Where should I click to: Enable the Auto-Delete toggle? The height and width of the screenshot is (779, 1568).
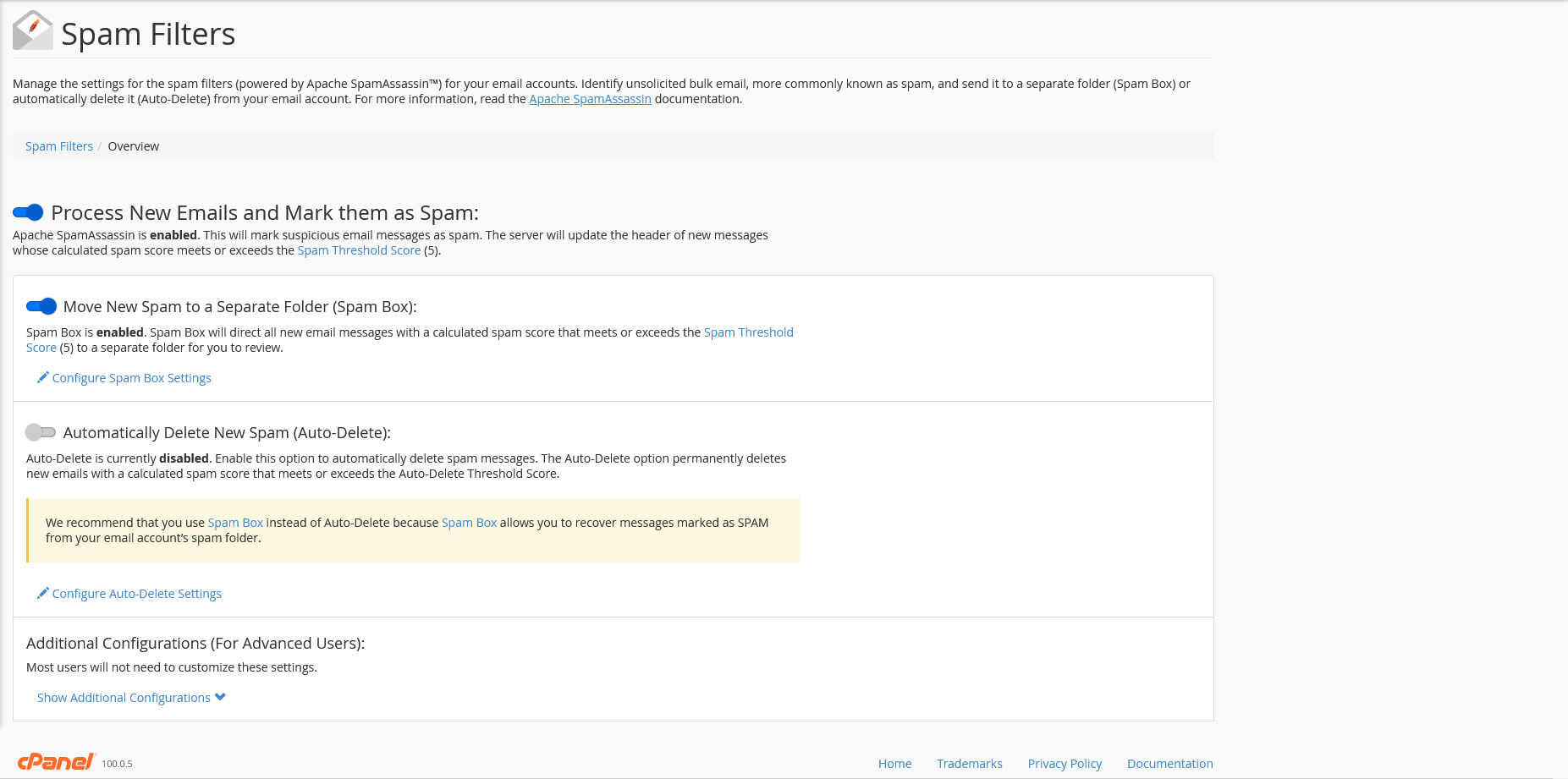pos(41,432)
